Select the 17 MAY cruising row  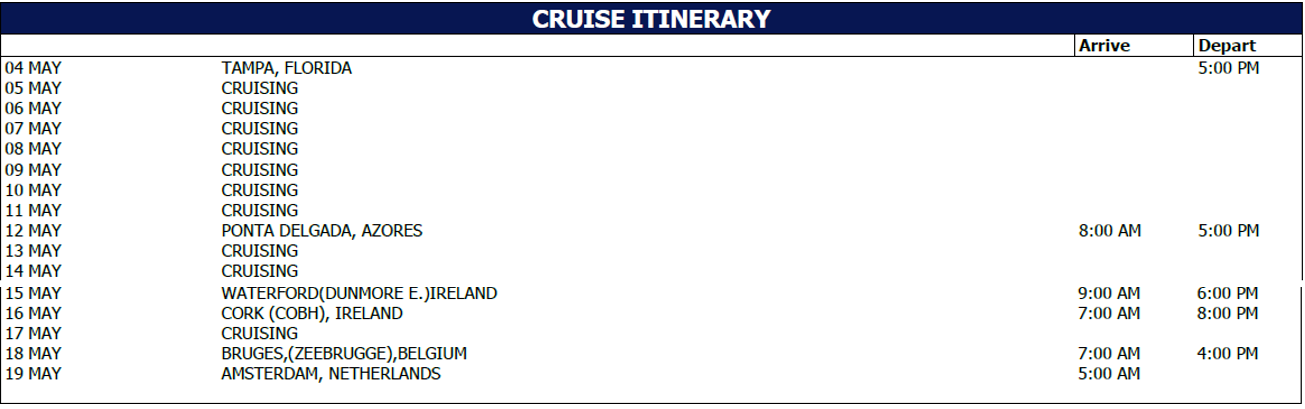[x=652, y=333]
